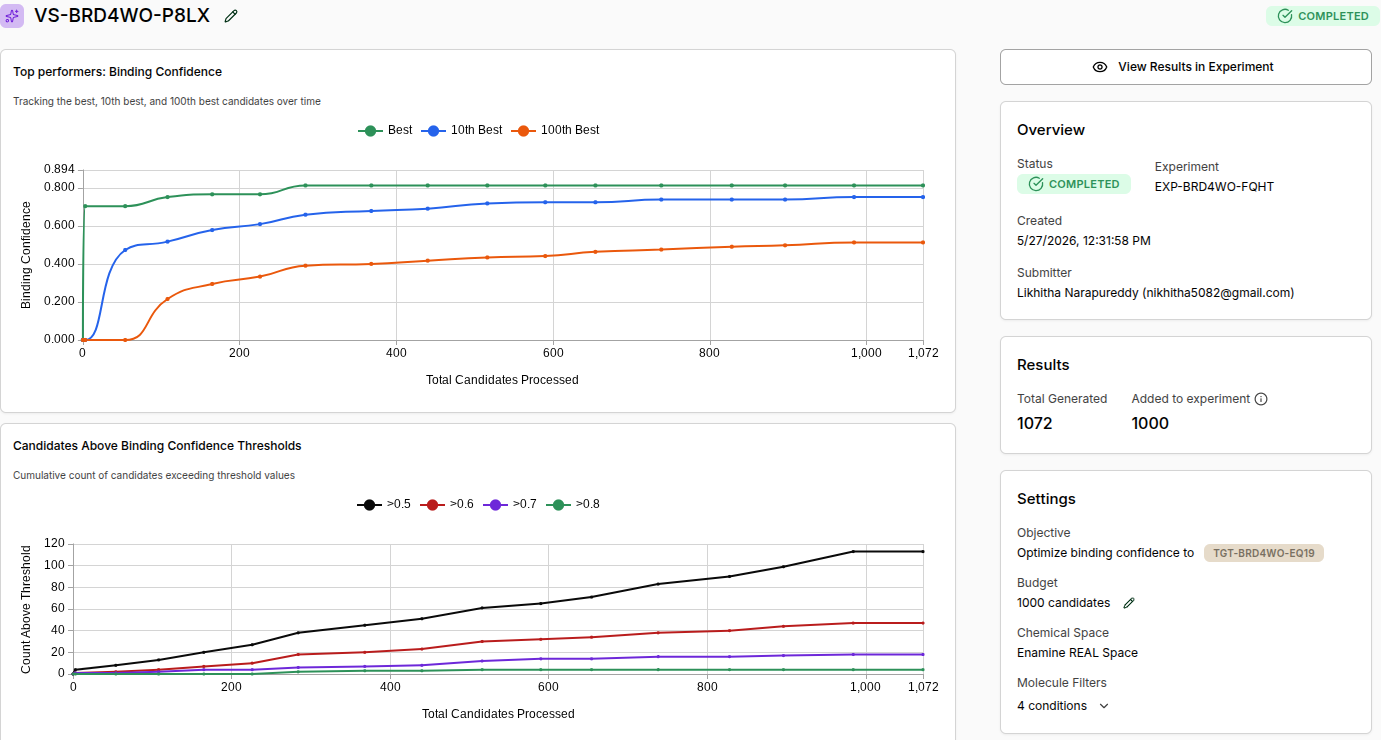This screenshot has width=1381, height=740.
Task: Toggle the >0.7 threshold legend item
Action: pyautogui.click(x=510, y=504)
